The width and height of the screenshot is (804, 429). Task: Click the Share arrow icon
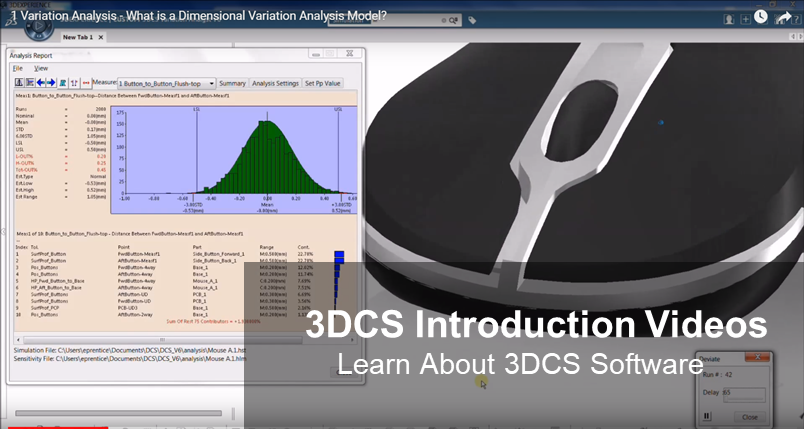pos(783,18)
